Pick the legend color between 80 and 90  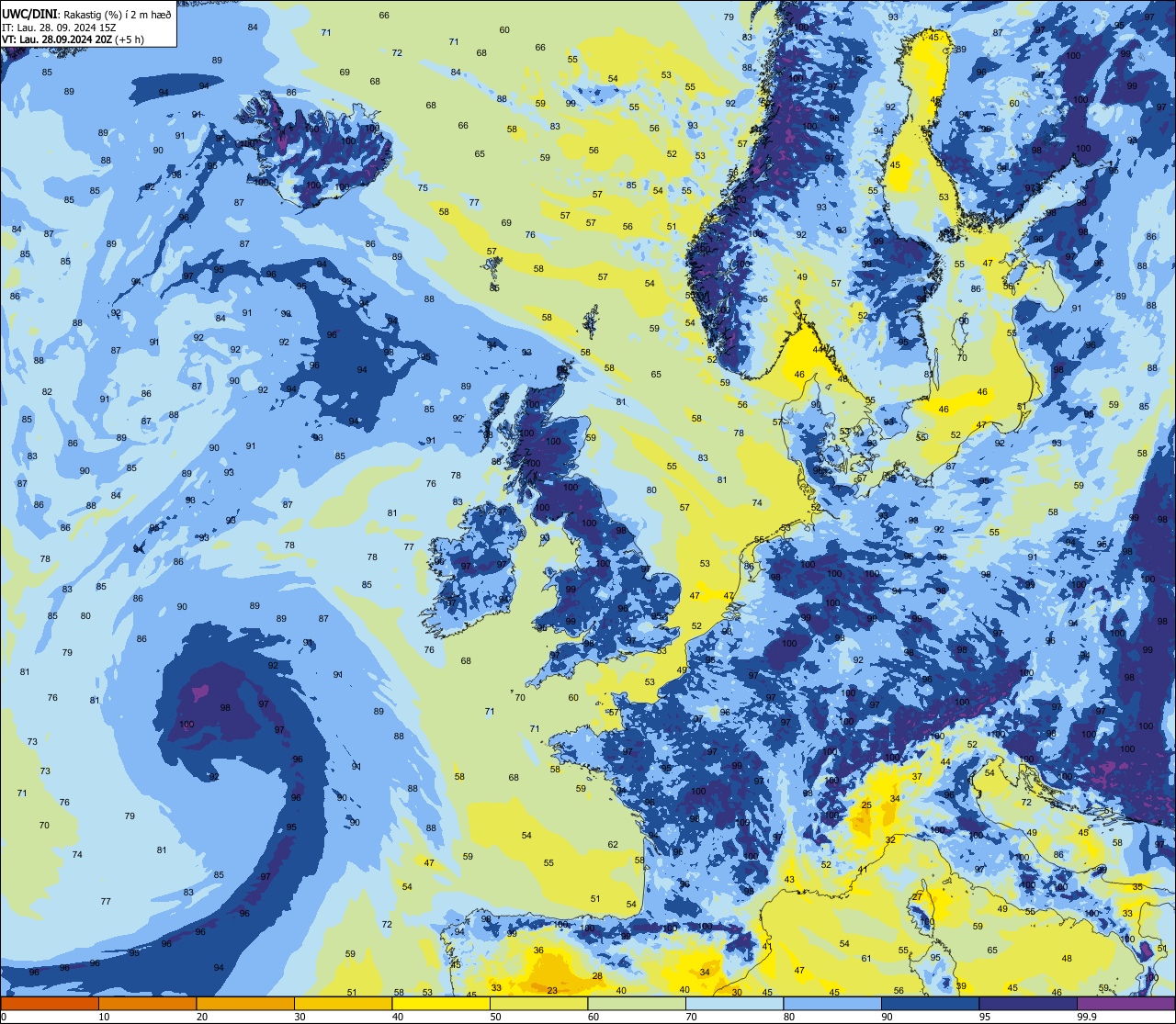tap(832, 1003)
